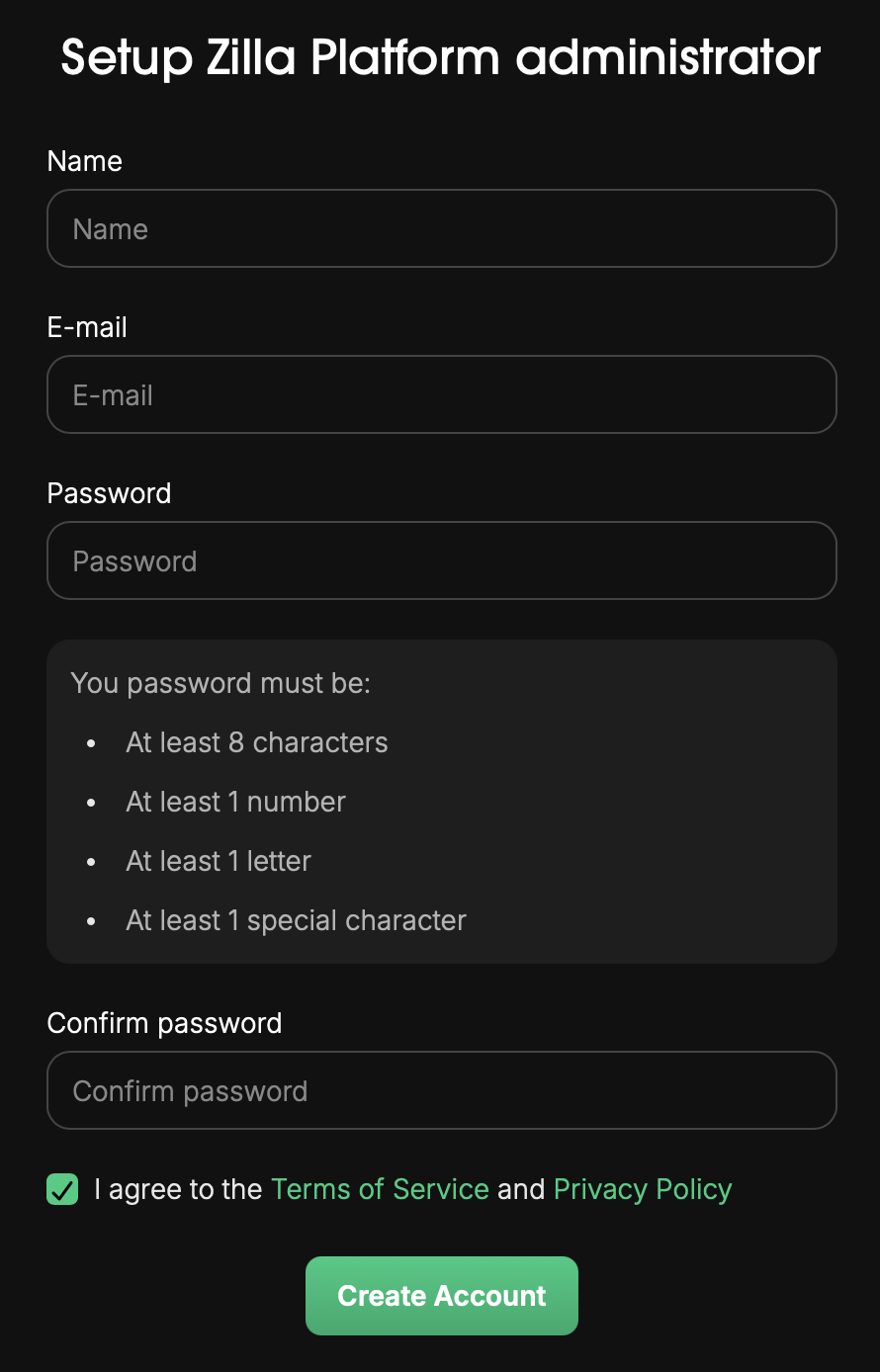Click the Name text input field
Screen dimensions: 880x1372
click(441, 228)
